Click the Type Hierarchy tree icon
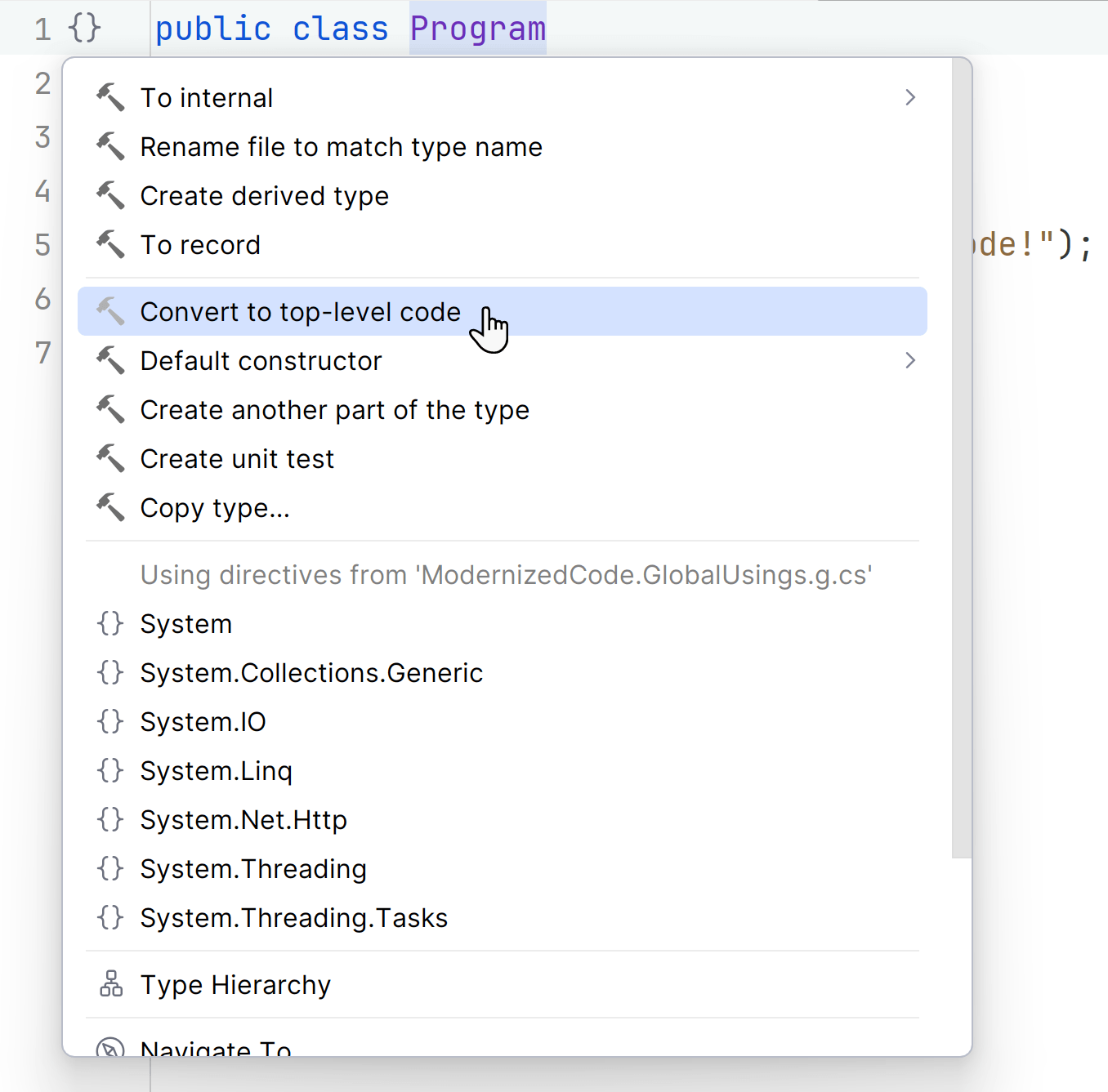 pos(111,984)
